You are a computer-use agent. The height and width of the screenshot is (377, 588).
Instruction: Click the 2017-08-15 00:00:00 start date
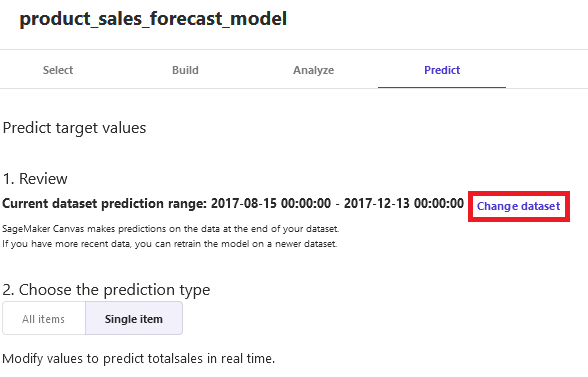(x=271, y=203)
